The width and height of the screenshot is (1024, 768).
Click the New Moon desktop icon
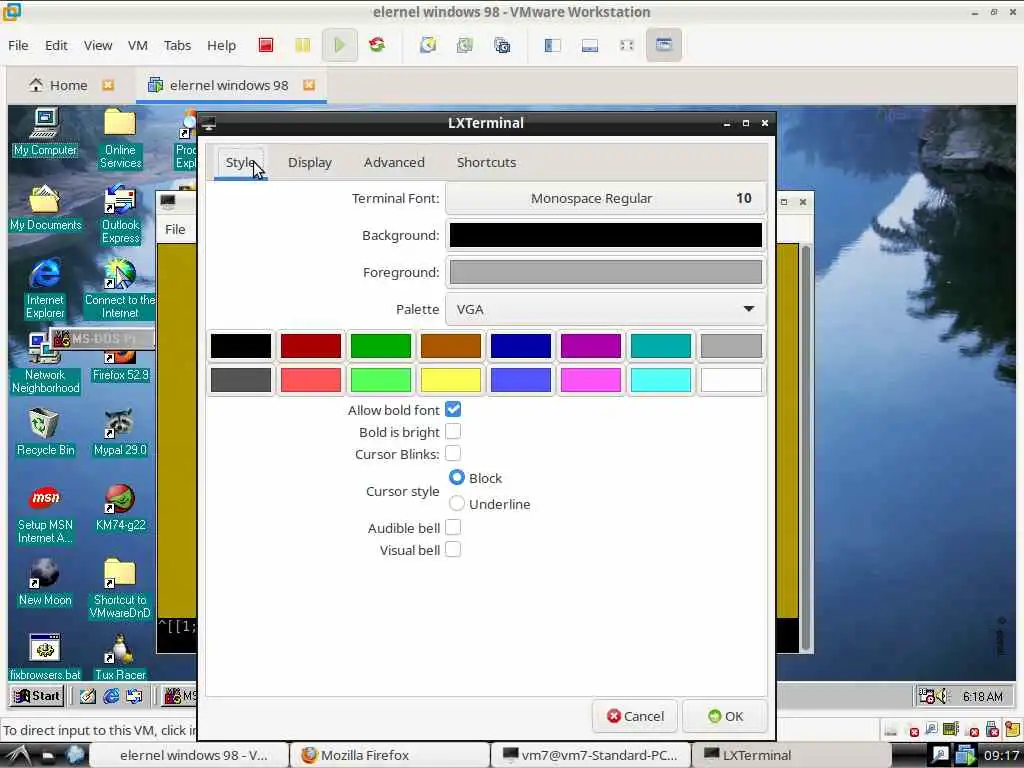coord(45,583)
